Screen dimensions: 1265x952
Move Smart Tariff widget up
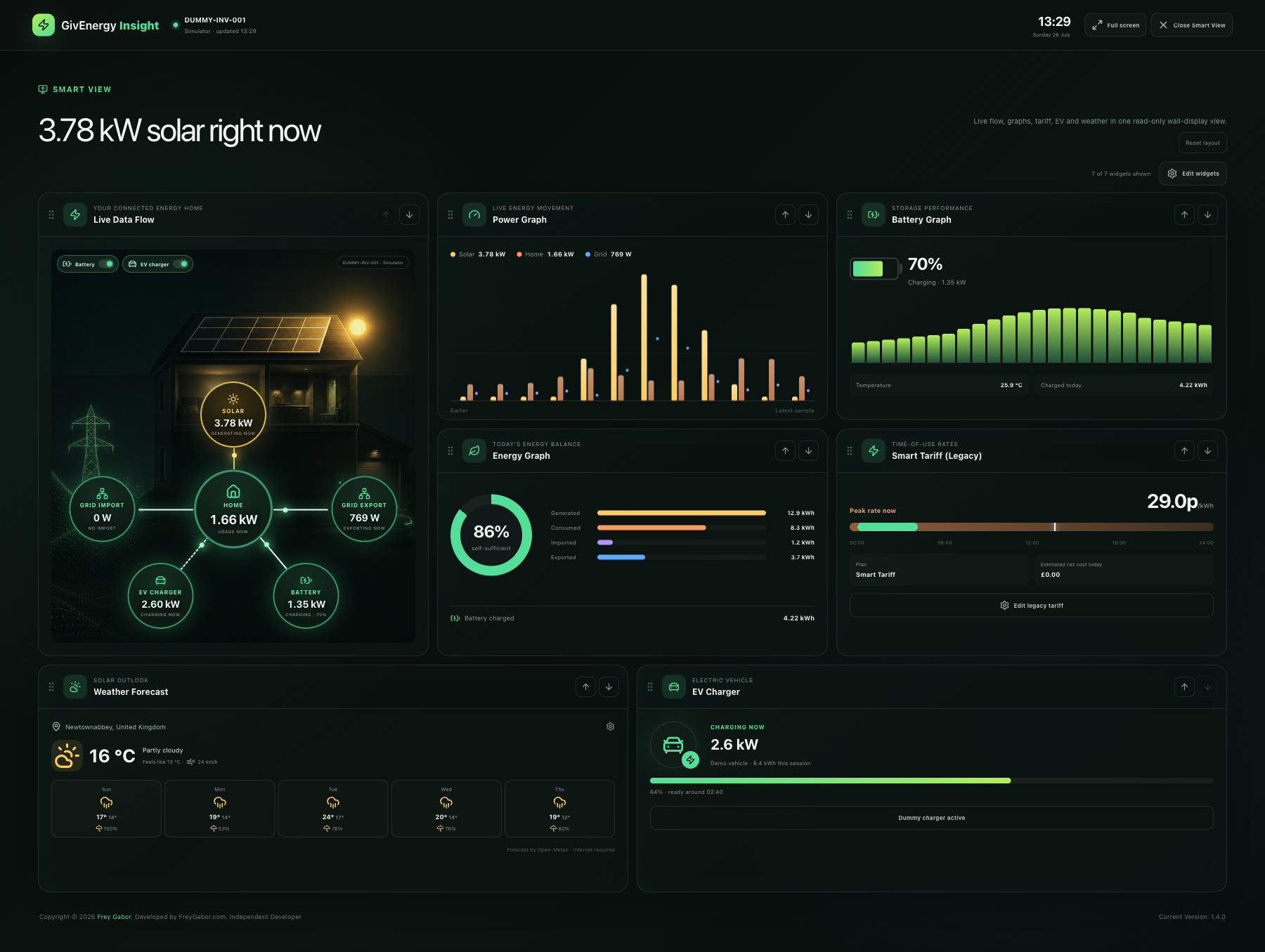click(1184, 451)
